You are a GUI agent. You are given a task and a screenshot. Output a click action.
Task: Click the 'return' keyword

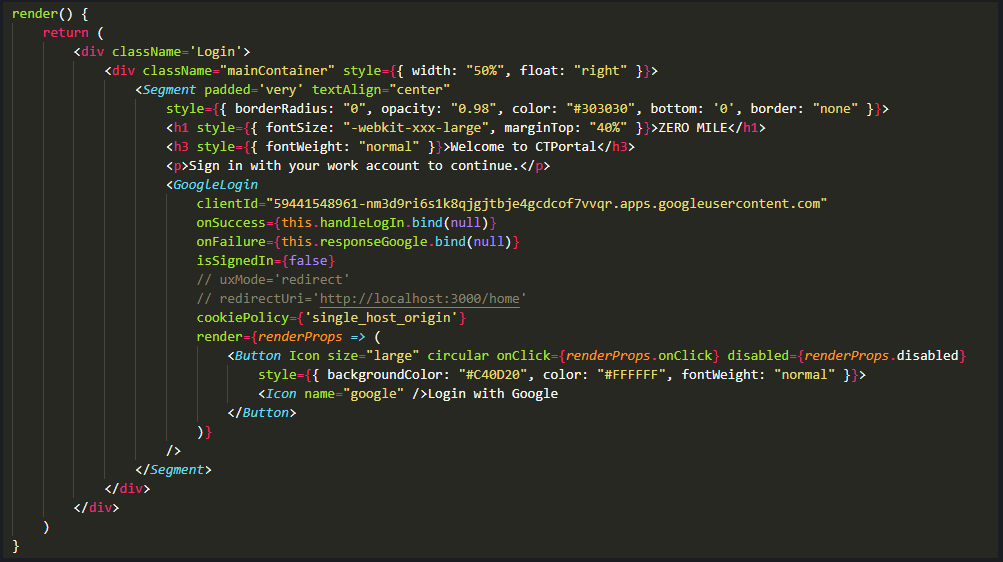[65, 33]
